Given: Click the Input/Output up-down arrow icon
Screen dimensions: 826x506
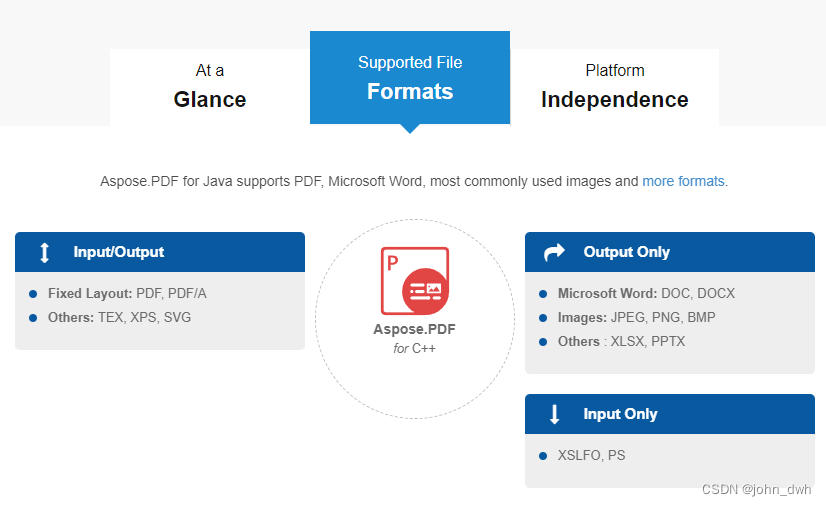Looking at the screenshot, I should (x=45, y=252).
